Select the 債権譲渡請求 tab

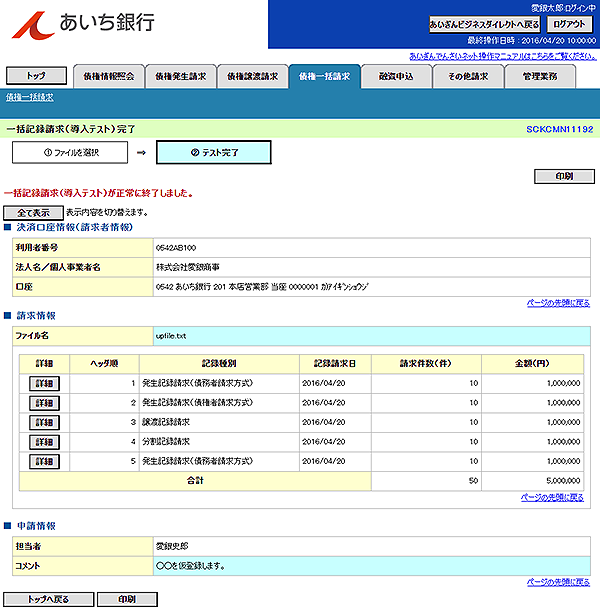(x=253, y=76)
